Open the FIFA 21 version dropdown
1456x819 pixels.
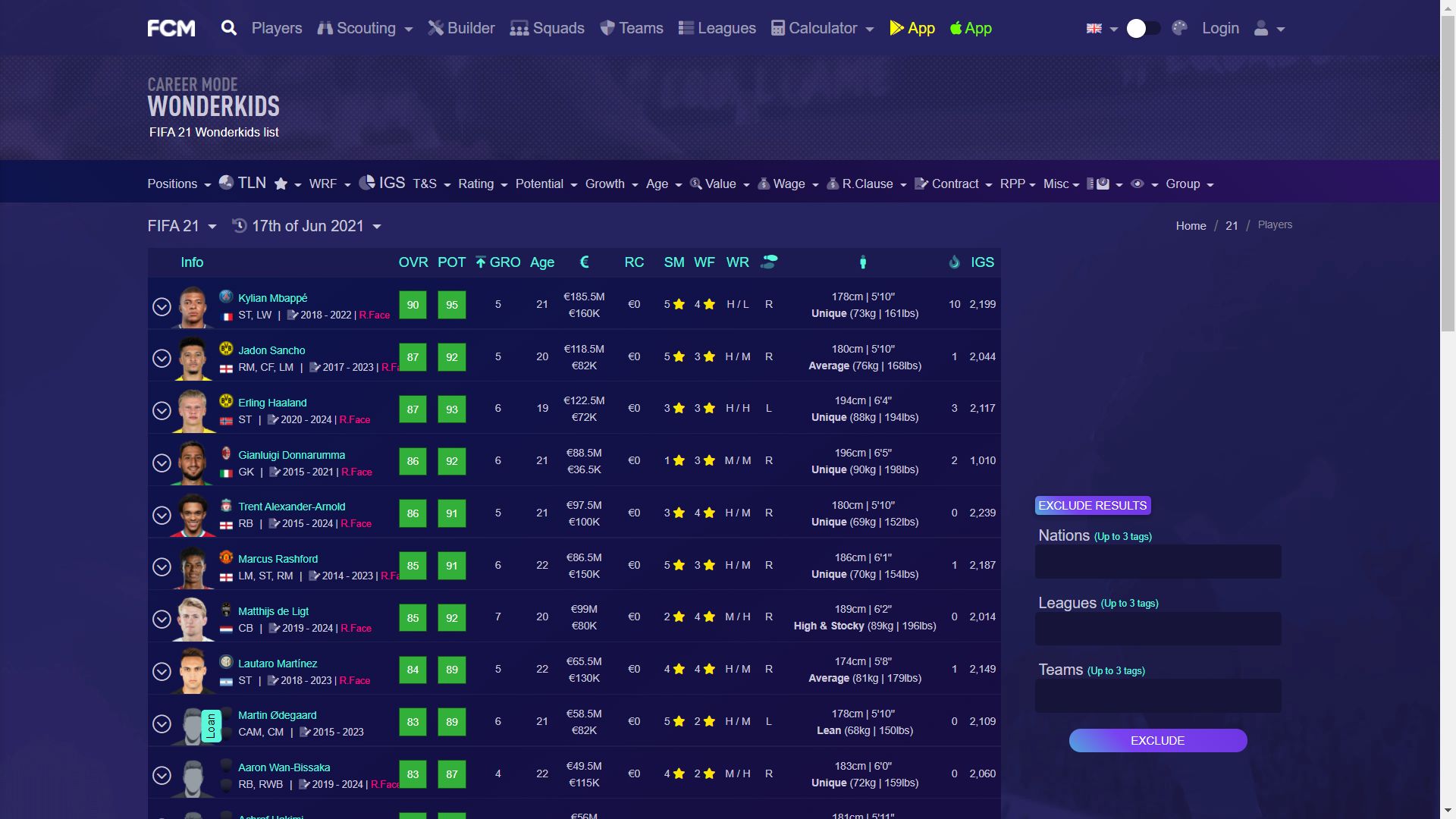182,226
